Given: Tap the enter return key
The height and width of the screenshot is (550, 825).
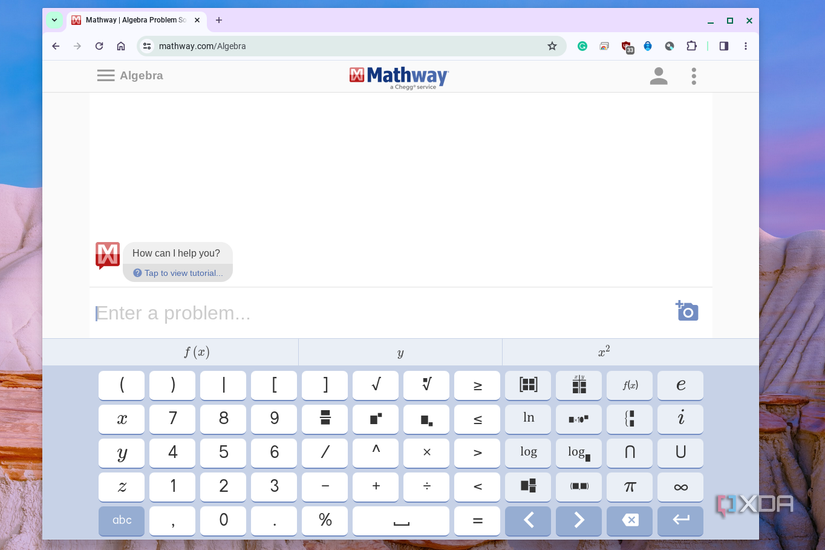Looking at the screenshot, I should click(680, 520).
